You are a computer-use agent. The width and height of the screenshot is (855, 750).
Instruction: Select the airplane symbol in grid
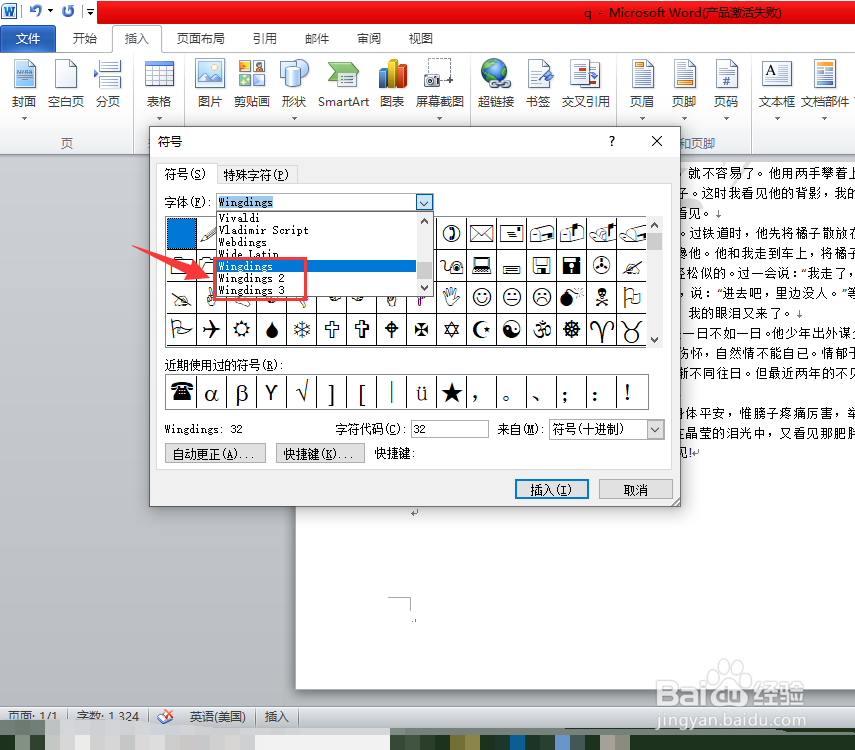[x=211, y=329]
